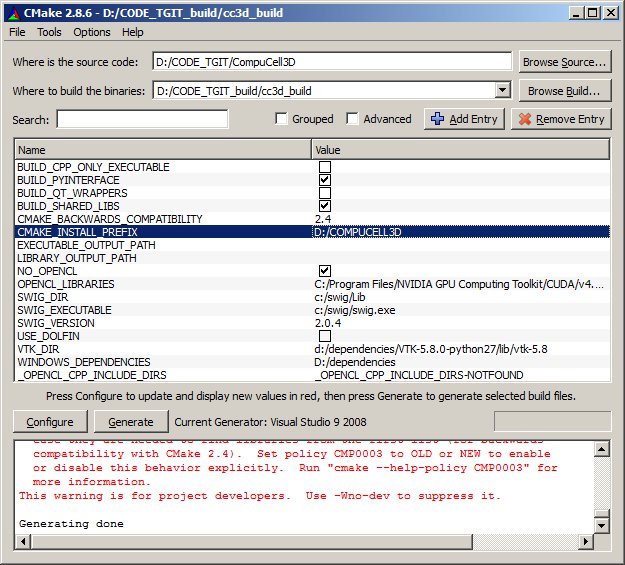Click the Remove Entry red X button
The width and height of the screenshot is (625, 565).
pos(561,119)
